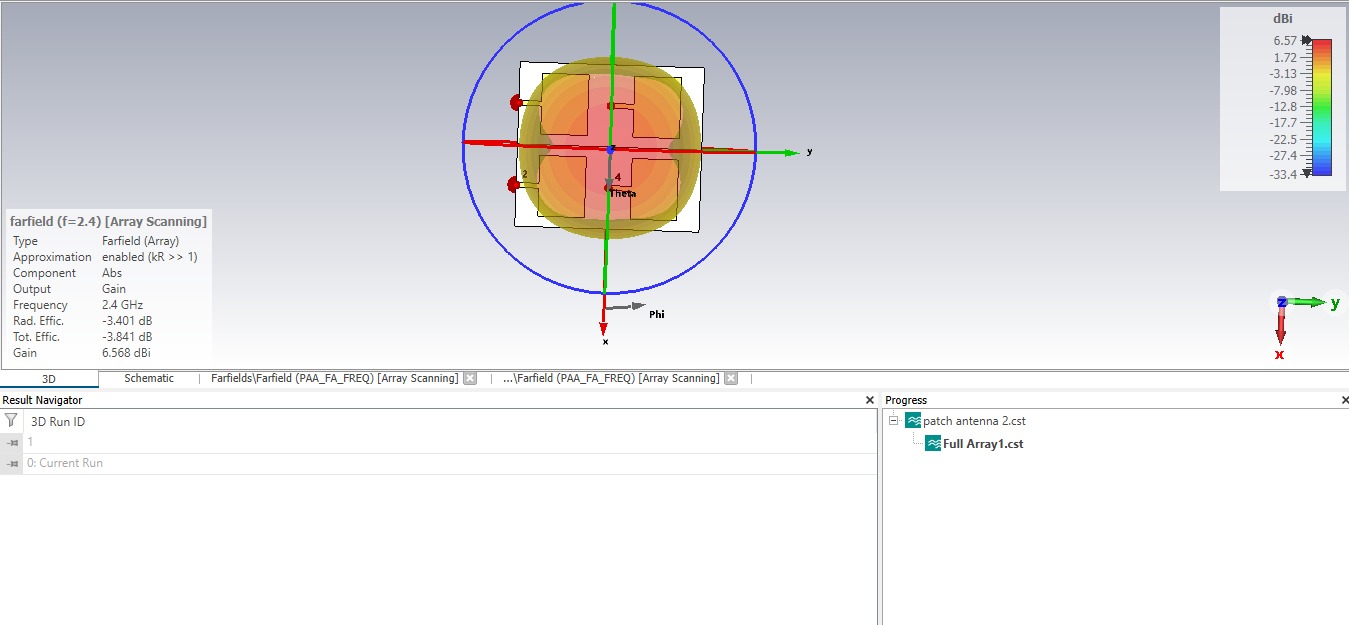Select the 0: Current Run row
Screen dimensions: 1349x625
click(x=64, y=464)
